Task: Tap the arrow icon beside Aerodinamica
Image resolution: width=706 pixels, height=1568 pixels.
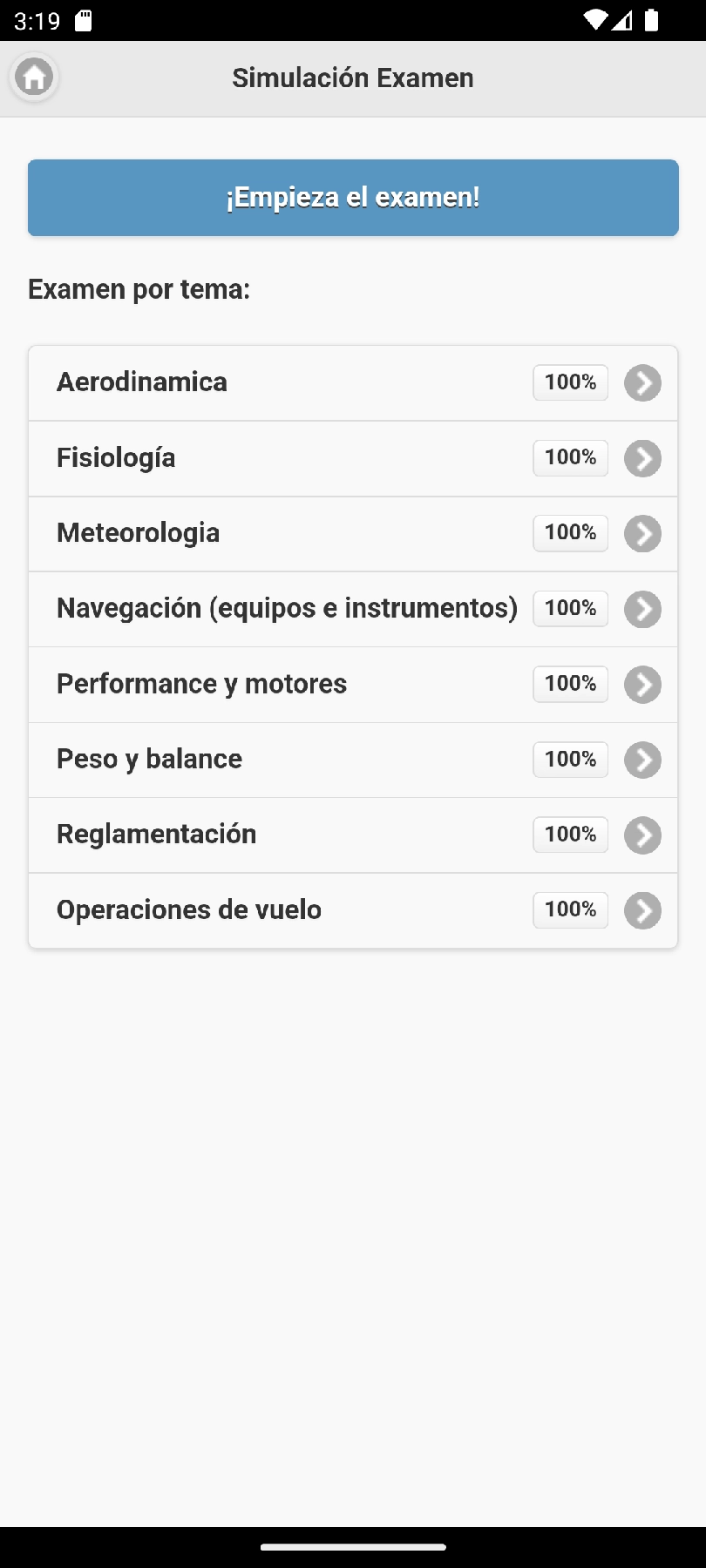Action: pyautogui.click(x=642, y=383)
